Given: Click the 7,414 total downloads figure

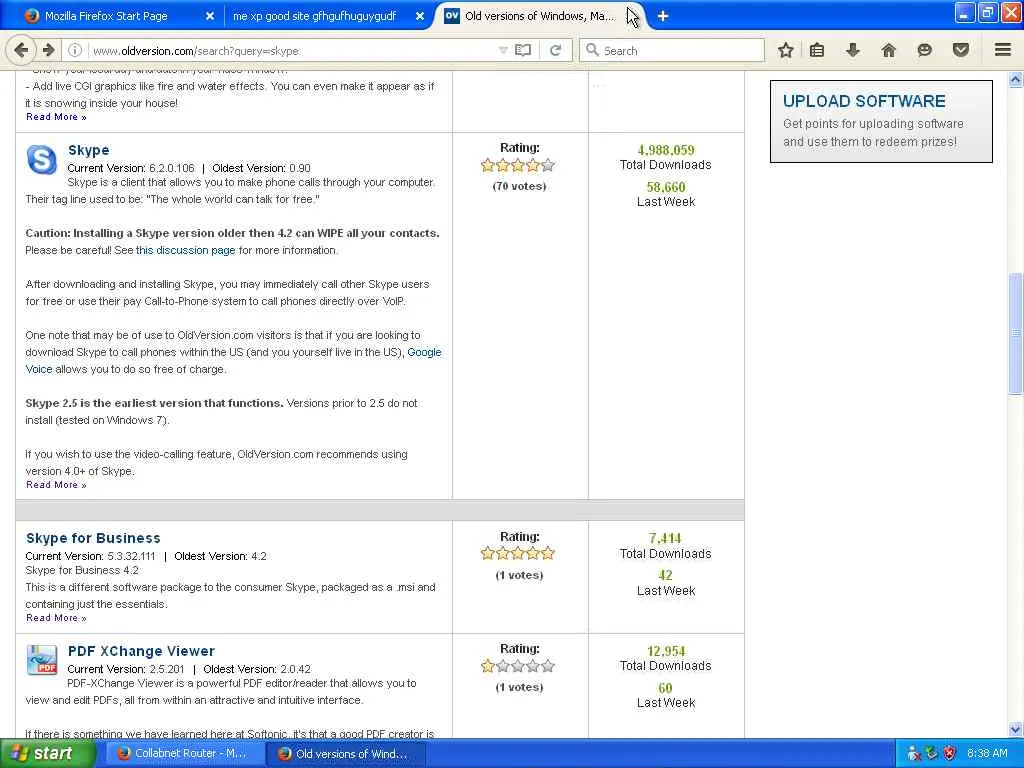Looking at the screenshot, I should 665,538.
